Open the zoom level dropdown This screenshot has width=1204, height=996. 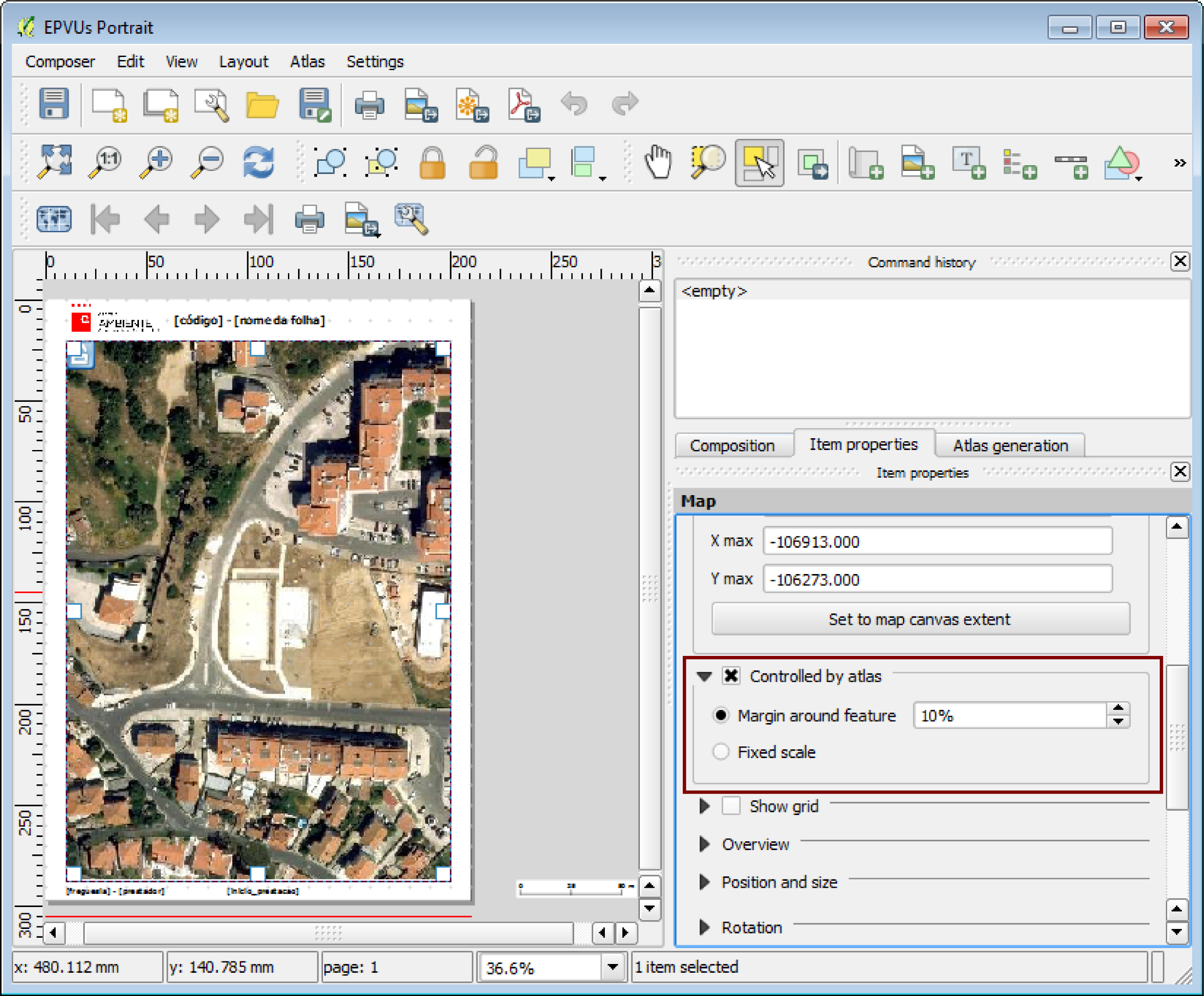613,968
